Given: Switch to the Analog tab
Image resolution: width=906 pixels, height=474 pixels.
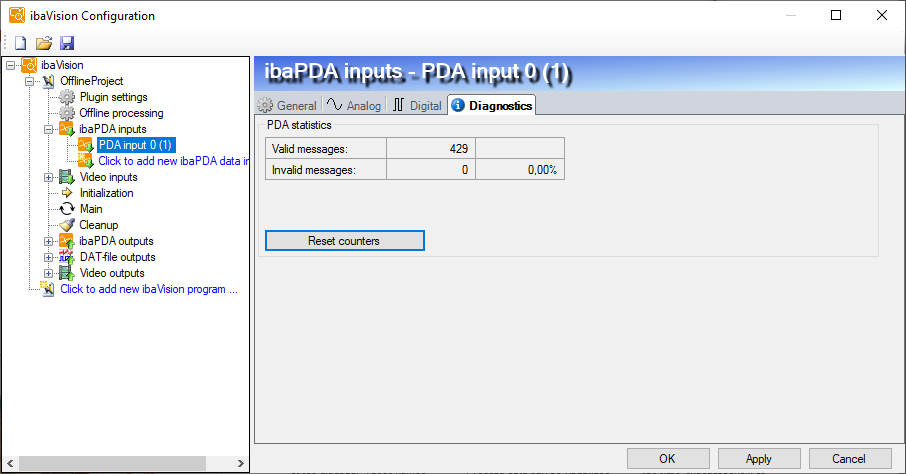Looking at the screenshot, I should (x=354, y=105).
